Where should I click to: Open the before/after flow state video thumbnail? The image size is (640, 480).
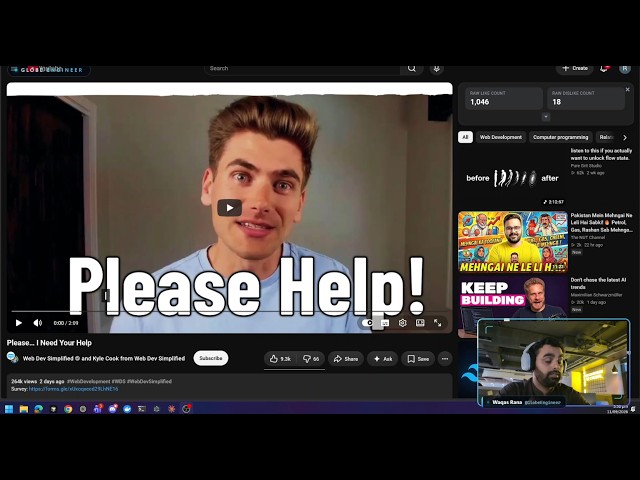coord(513,177)
